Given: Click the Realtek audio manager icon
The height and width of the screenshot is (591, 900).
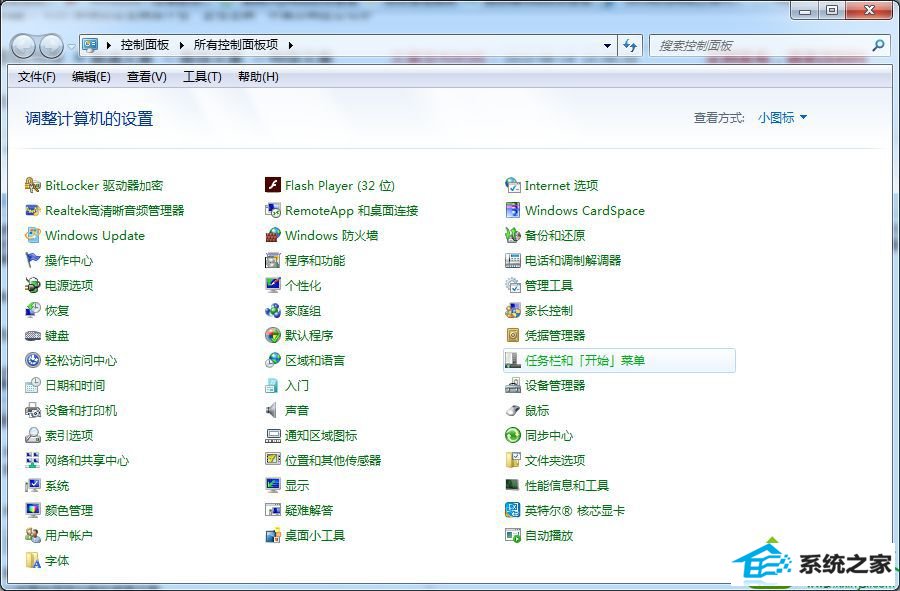Looking at the screenshot, I should [x=33, y=211].
